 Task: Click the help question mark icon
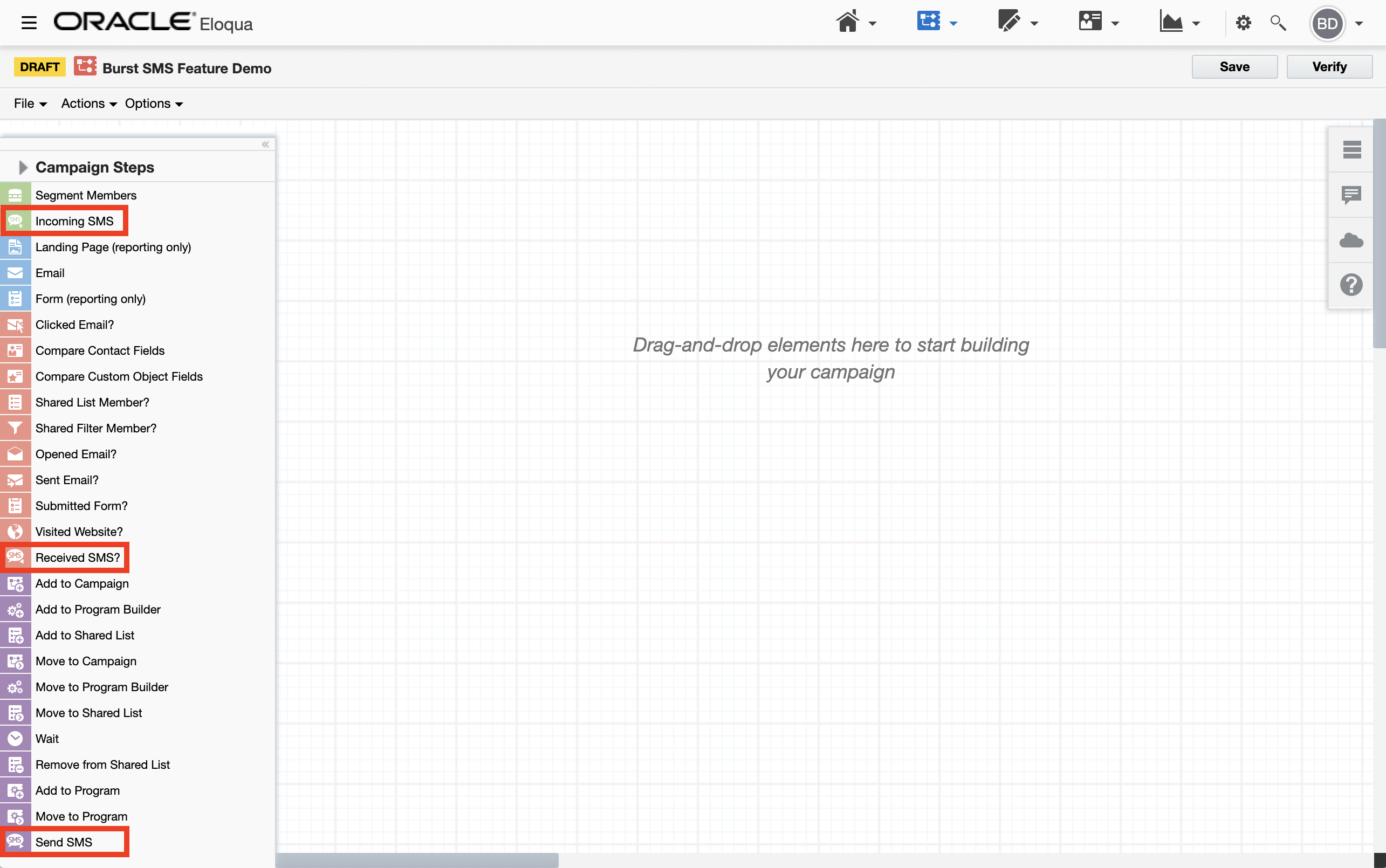pos(1351,285)
